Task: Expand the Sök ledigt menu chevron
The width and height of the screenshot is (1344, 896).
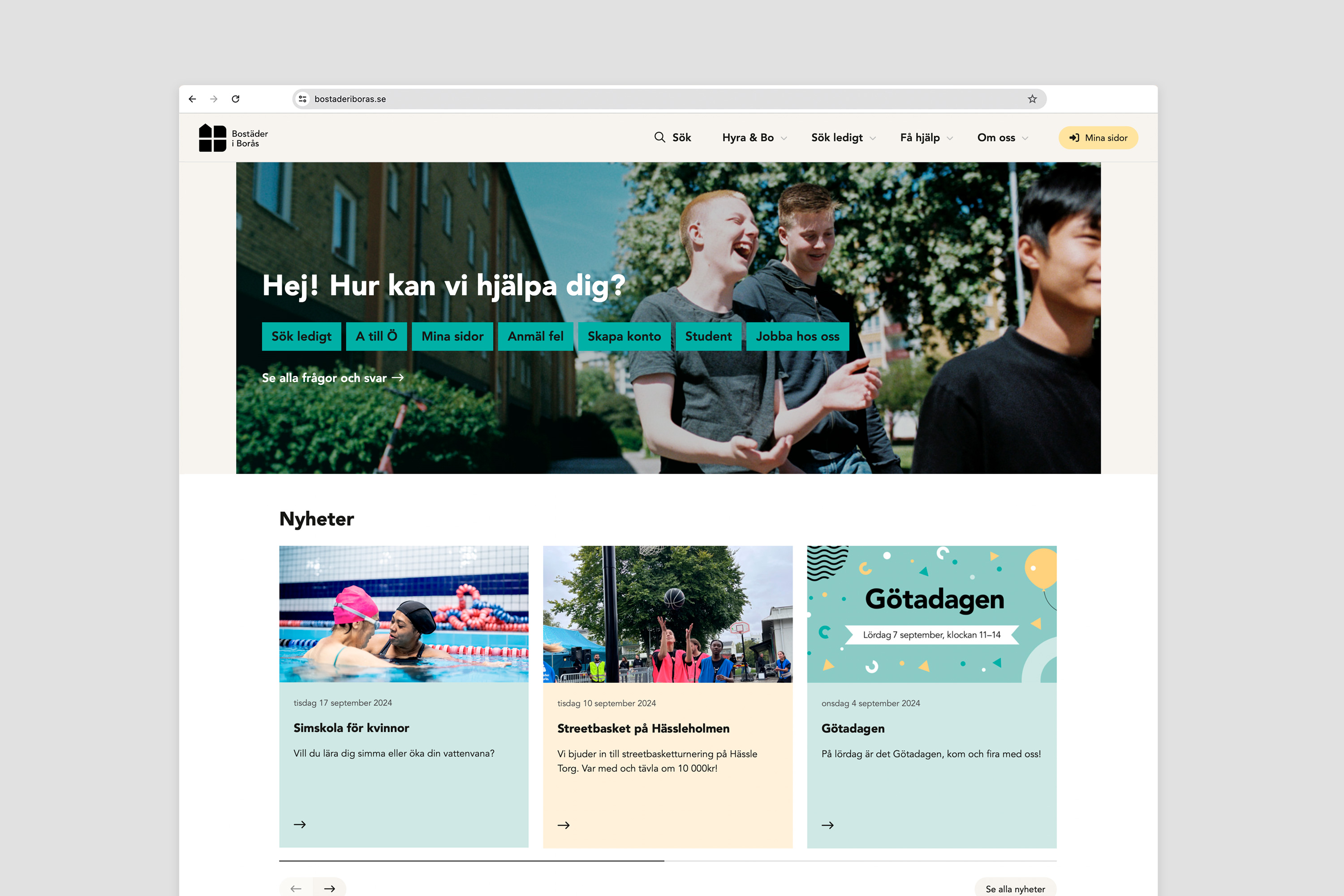Action: pos(873,138)
